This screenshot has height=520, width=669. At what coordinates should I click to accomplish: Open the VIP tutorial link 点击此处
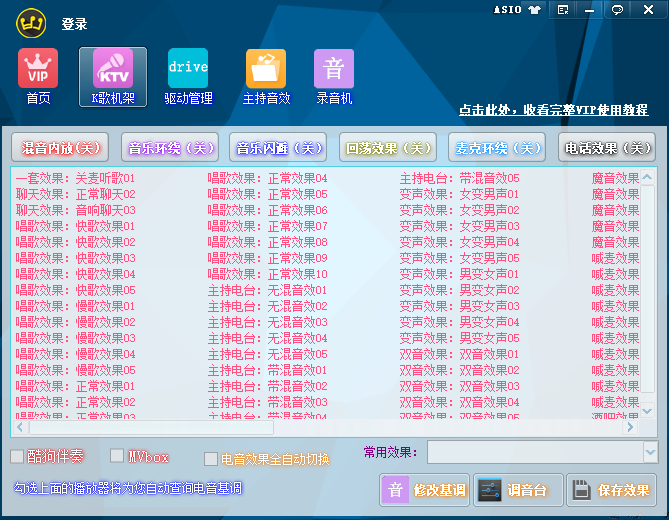(x=554, y=110)
